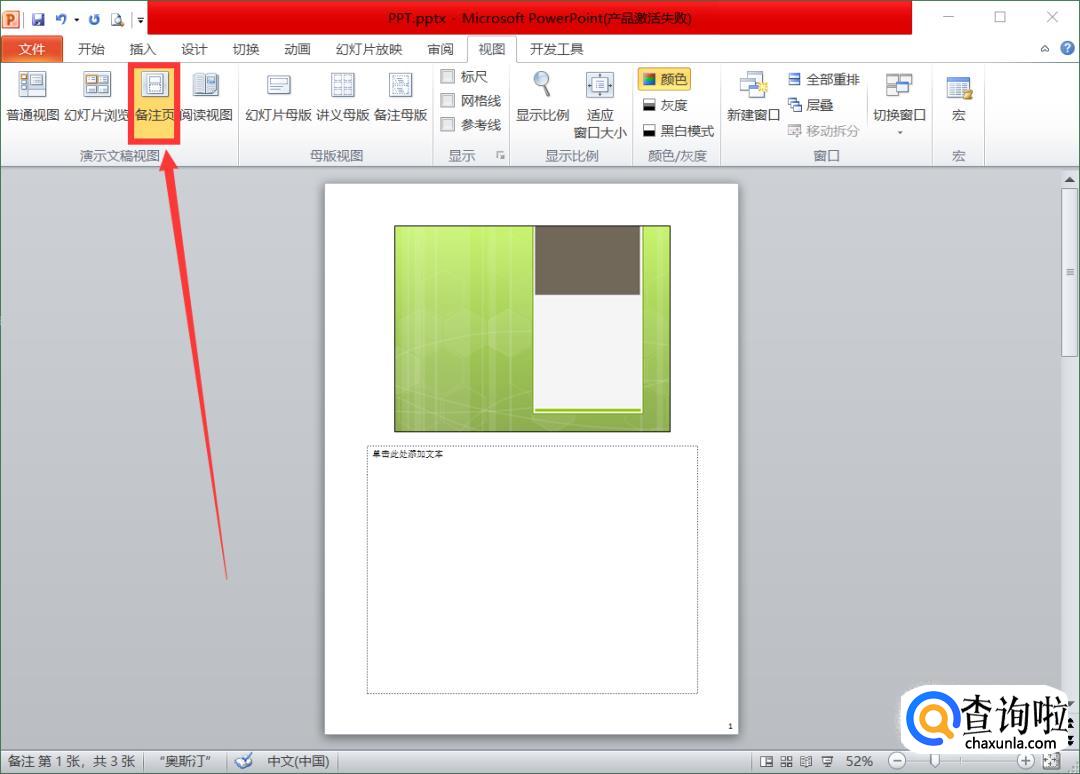1080x774 pixels.
Task: Click New Window (新建窗口)
Action: pyautogui.click(x=753, y=97)
